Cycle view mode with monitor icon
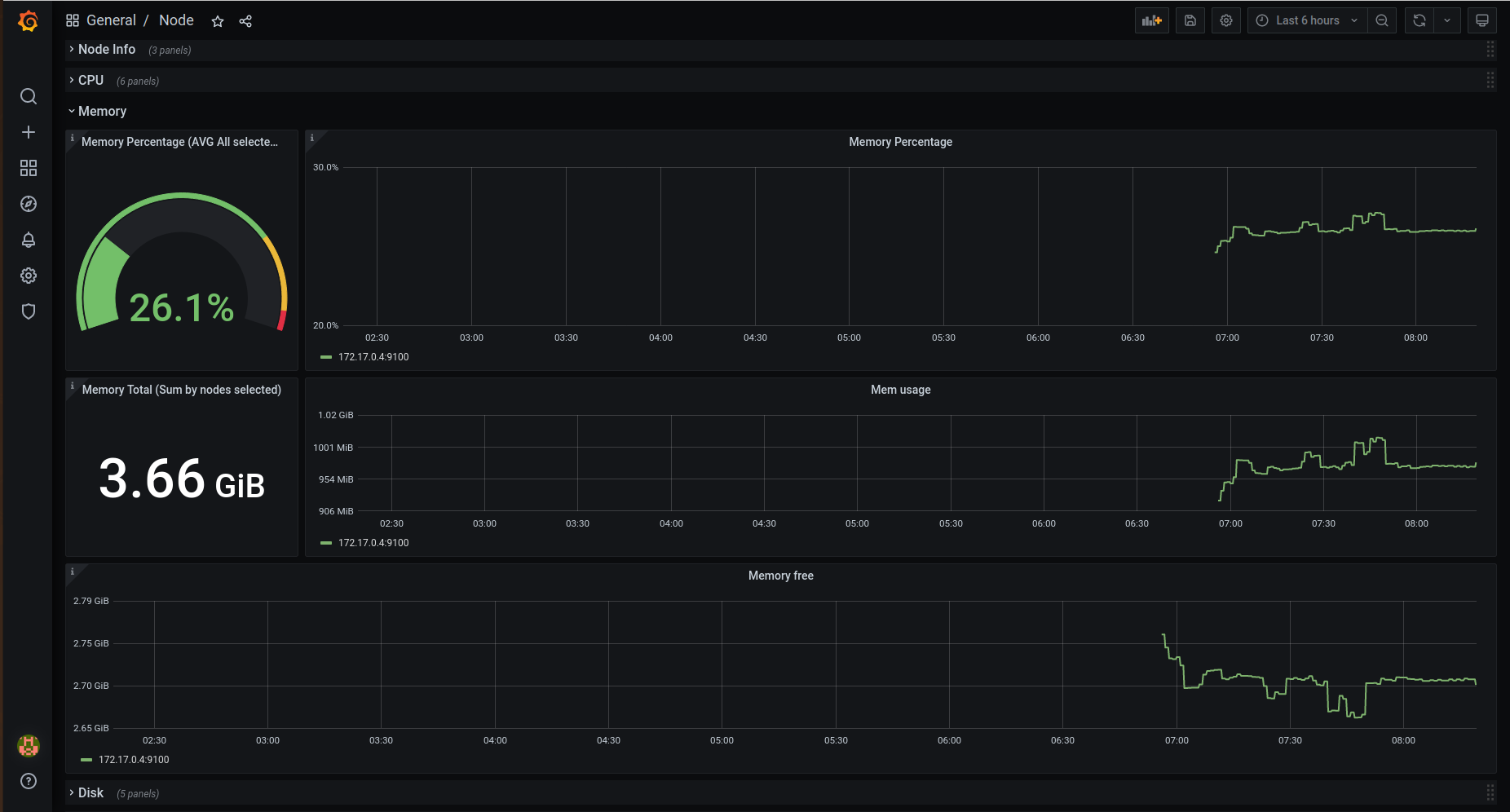The width and height of the screenshot is (1510, 812). point(1482,20)
